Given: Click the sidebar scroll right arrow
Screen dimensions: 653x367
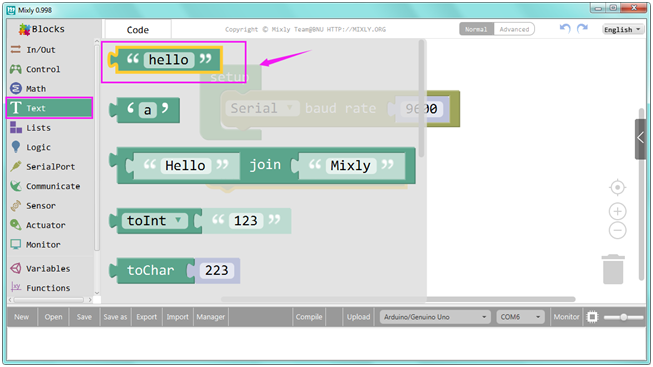Looking at the screenshot, I should pos(90,300).
